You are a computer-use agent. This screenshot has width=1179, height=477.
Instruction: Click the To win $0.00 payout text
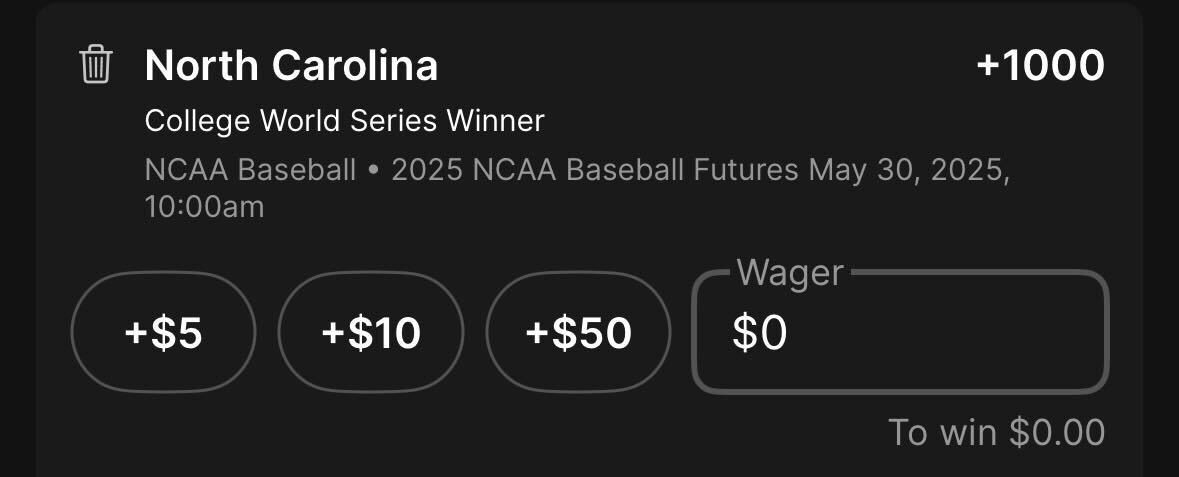996,433
